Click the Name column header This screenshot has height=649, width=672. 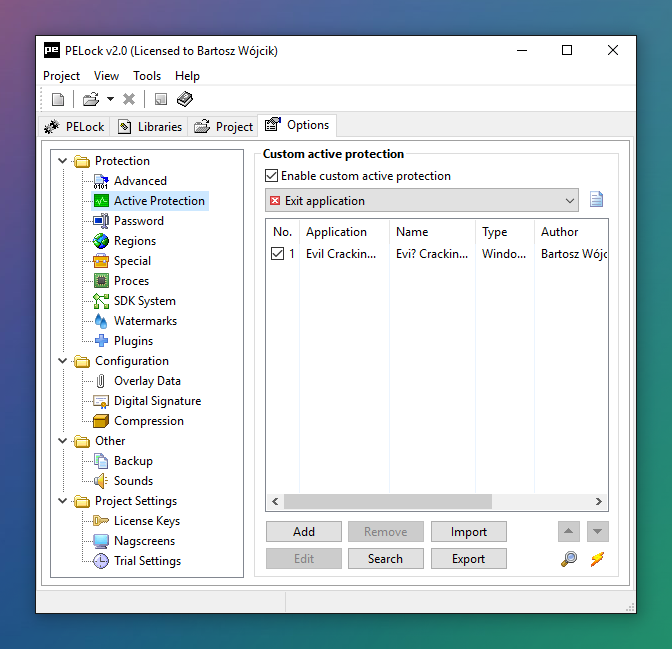[x=432, y=232]
